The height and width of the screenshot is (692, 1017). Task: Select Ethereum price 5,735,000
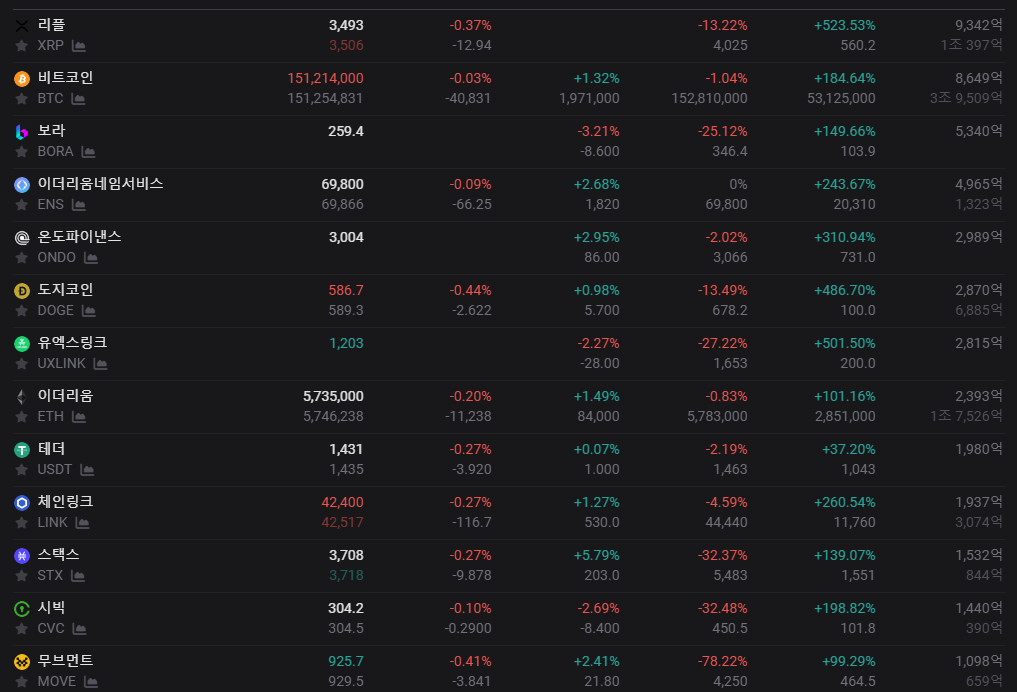click(333, 396)
